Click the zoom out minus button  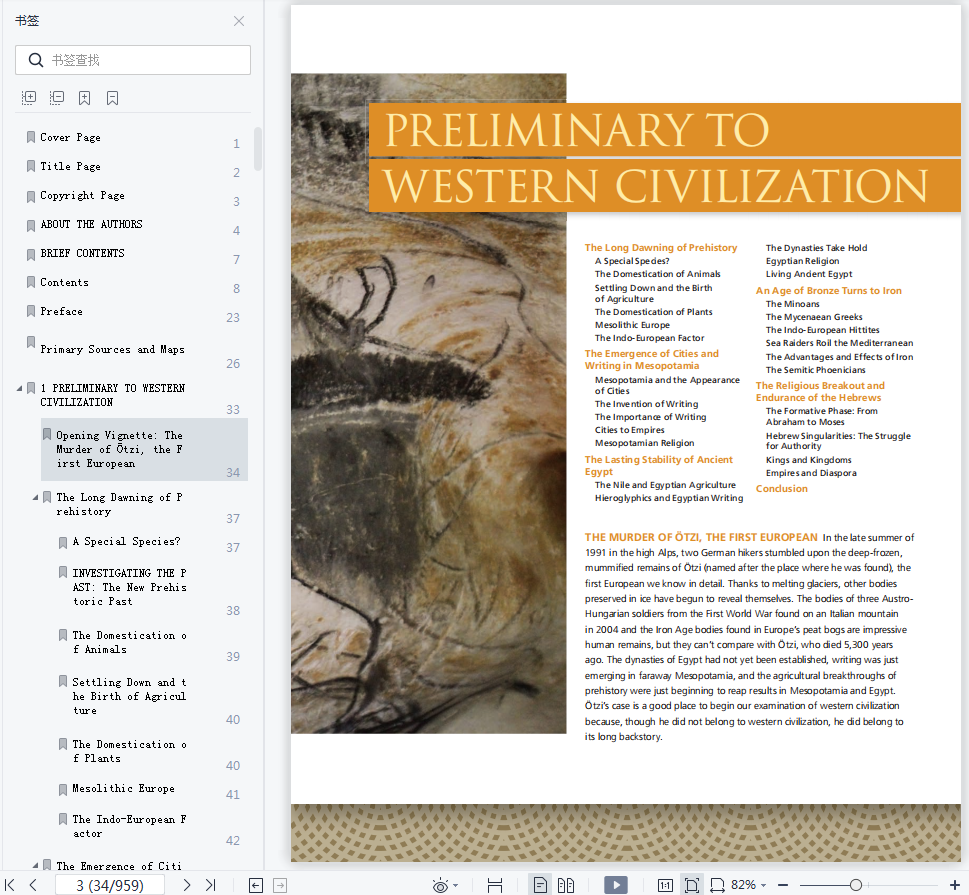point(783,885)
